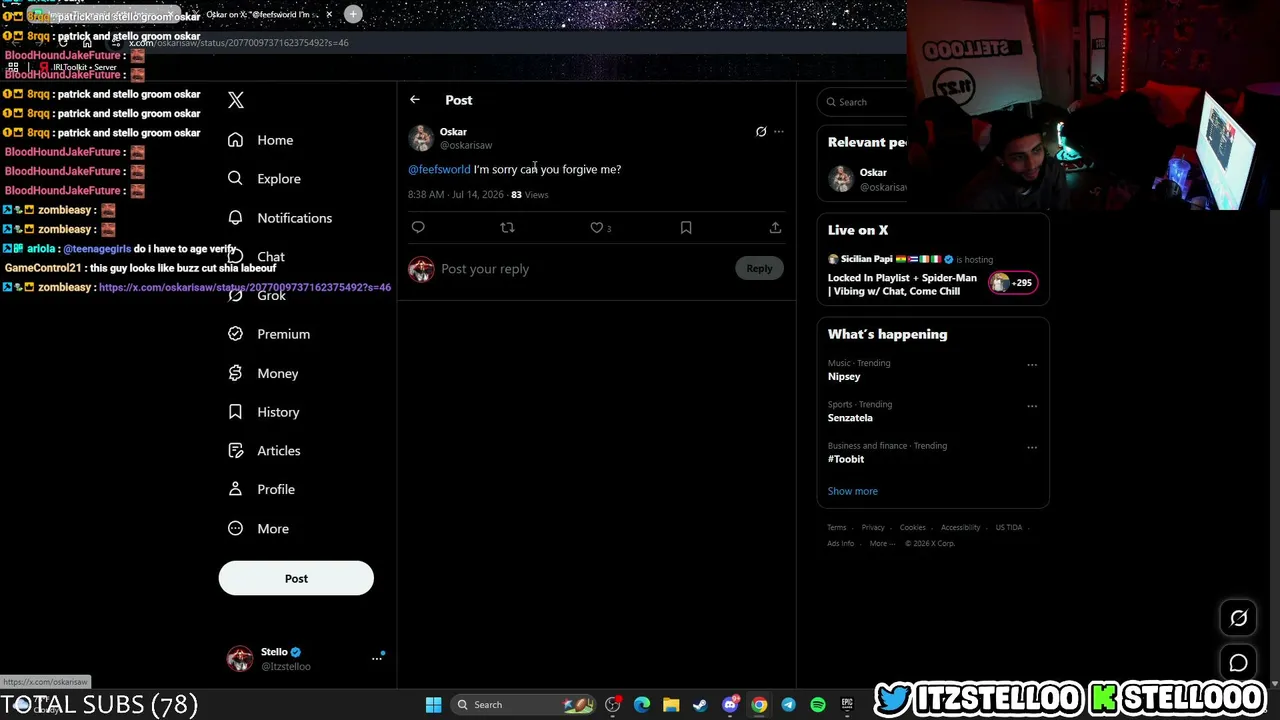Click the X logo in the sidebar

pos(236,100)
